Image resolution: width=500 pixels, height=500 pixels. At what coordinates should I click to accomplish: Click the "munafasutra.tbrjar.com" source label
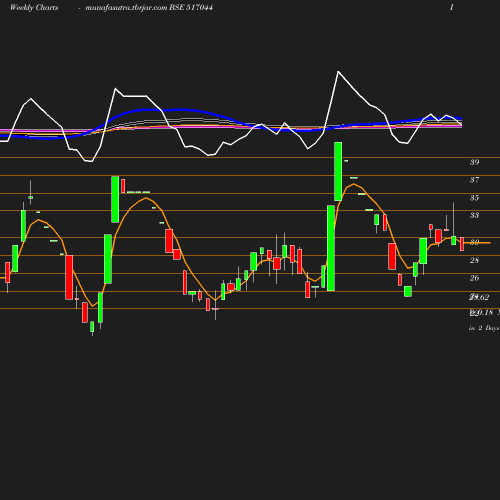coord(126,8)
